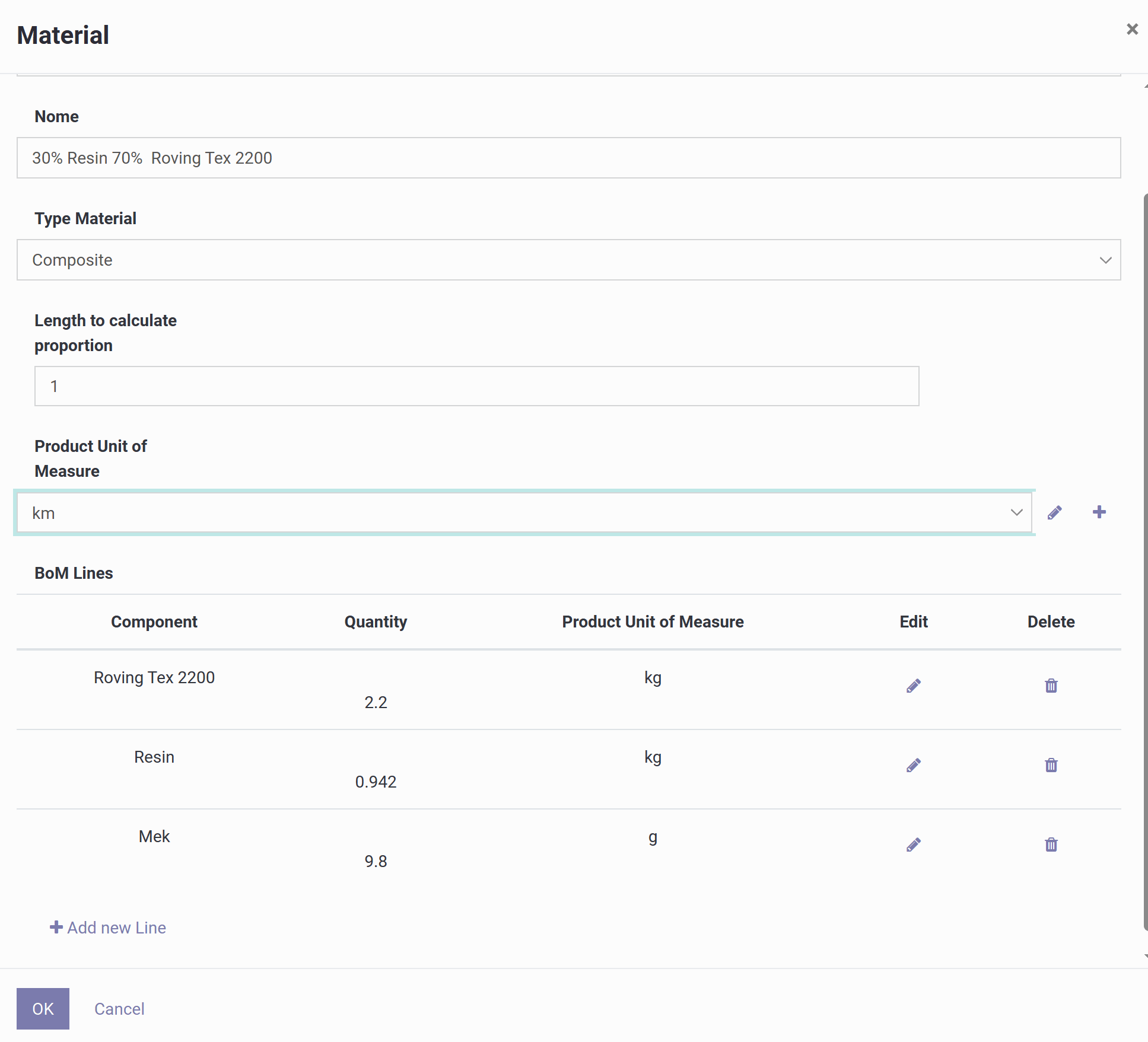
Task: Delete the Mek component
Action: click(1051, 845)
